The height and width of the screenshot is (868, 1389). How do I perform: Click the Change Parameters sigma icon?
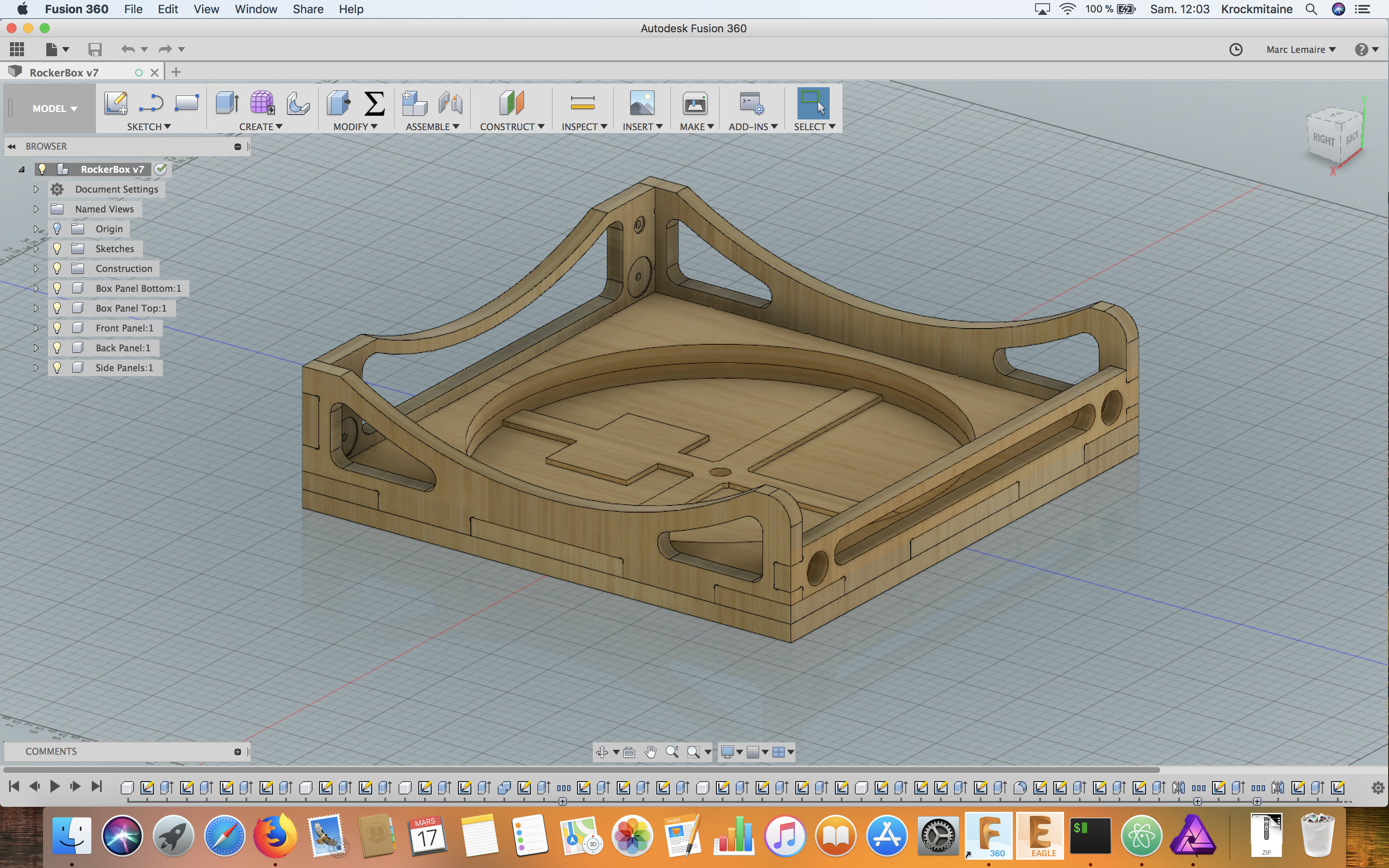[374, 103]
